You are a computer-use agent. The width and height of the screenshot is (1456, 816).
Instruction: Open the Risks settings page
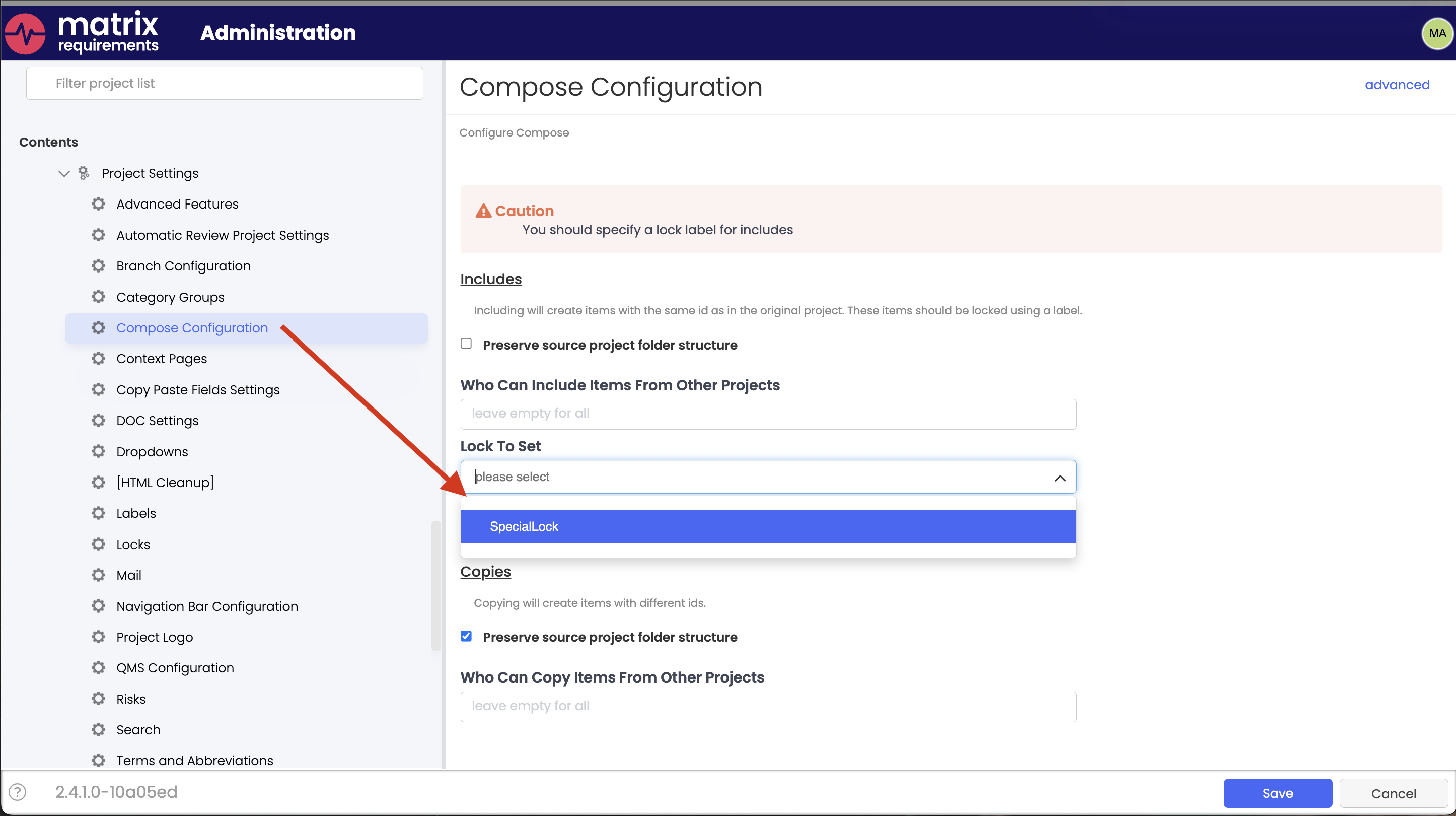[131, 699]
